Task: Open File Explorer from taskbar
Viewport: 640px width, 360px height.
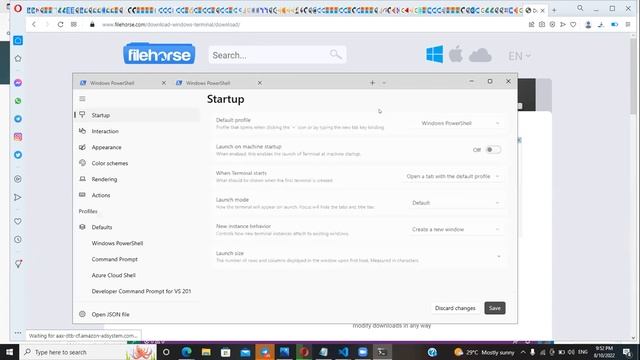Action: click(x=206, y=352)
